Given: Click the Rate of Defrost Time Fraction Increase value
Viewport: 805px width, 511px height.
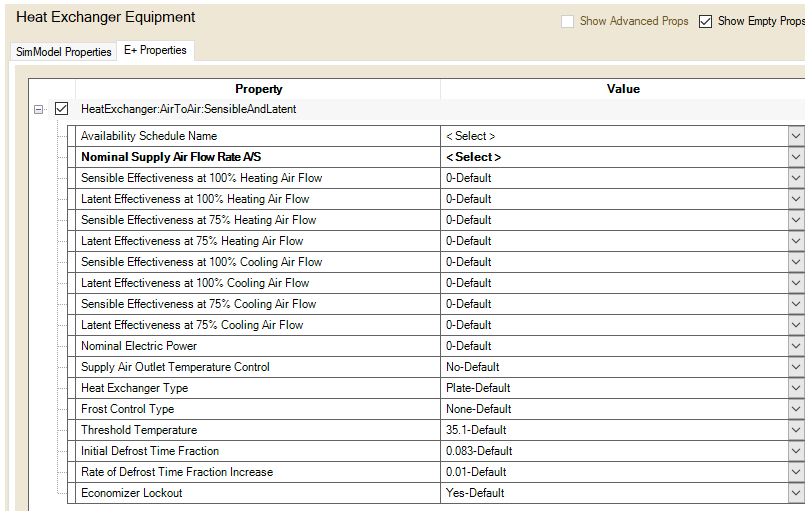Looking at the screenshot, I should (x=614, y=472).
